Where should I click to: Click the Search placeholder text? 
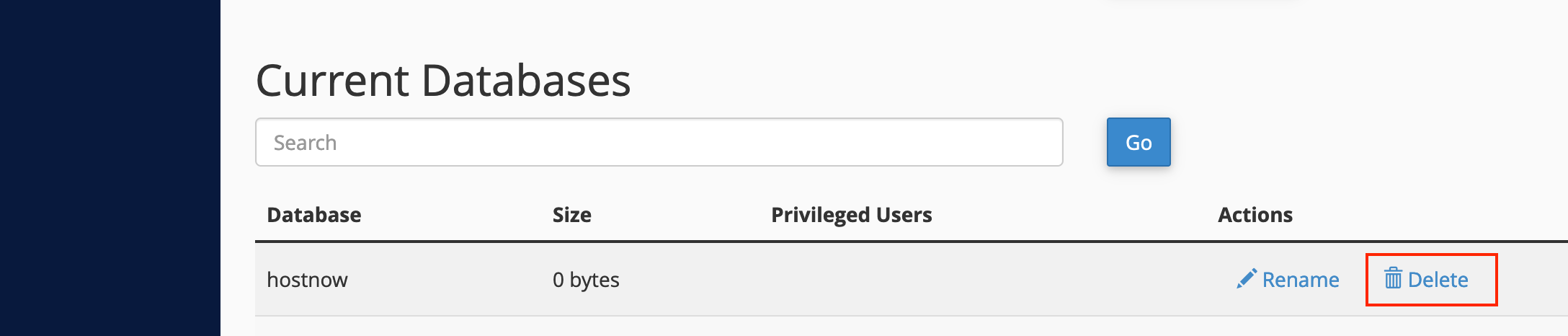coord(305,143)
